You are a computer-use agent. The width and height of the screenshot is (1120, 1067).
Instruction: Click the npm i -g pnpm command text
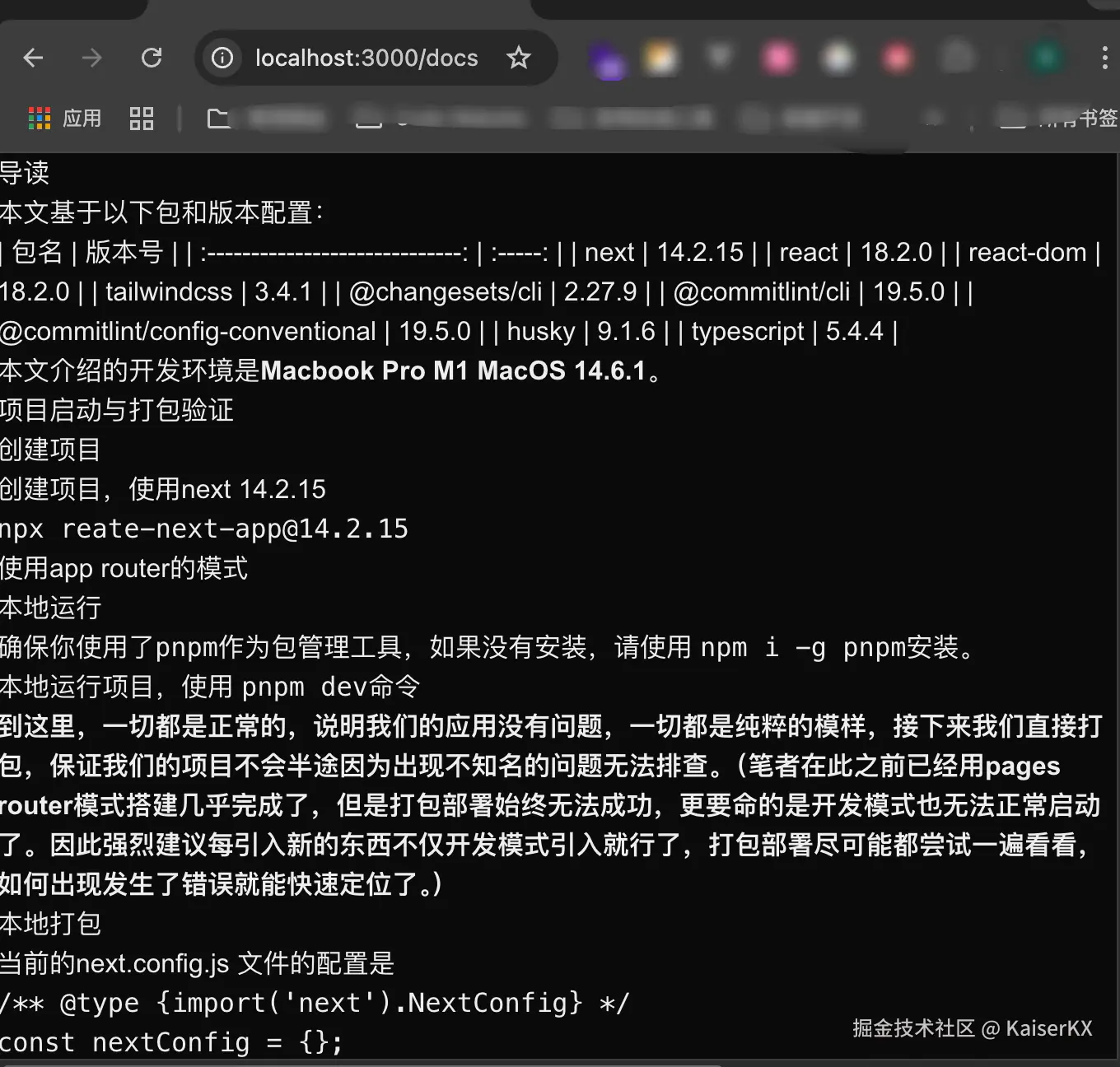tap(803, 648)
